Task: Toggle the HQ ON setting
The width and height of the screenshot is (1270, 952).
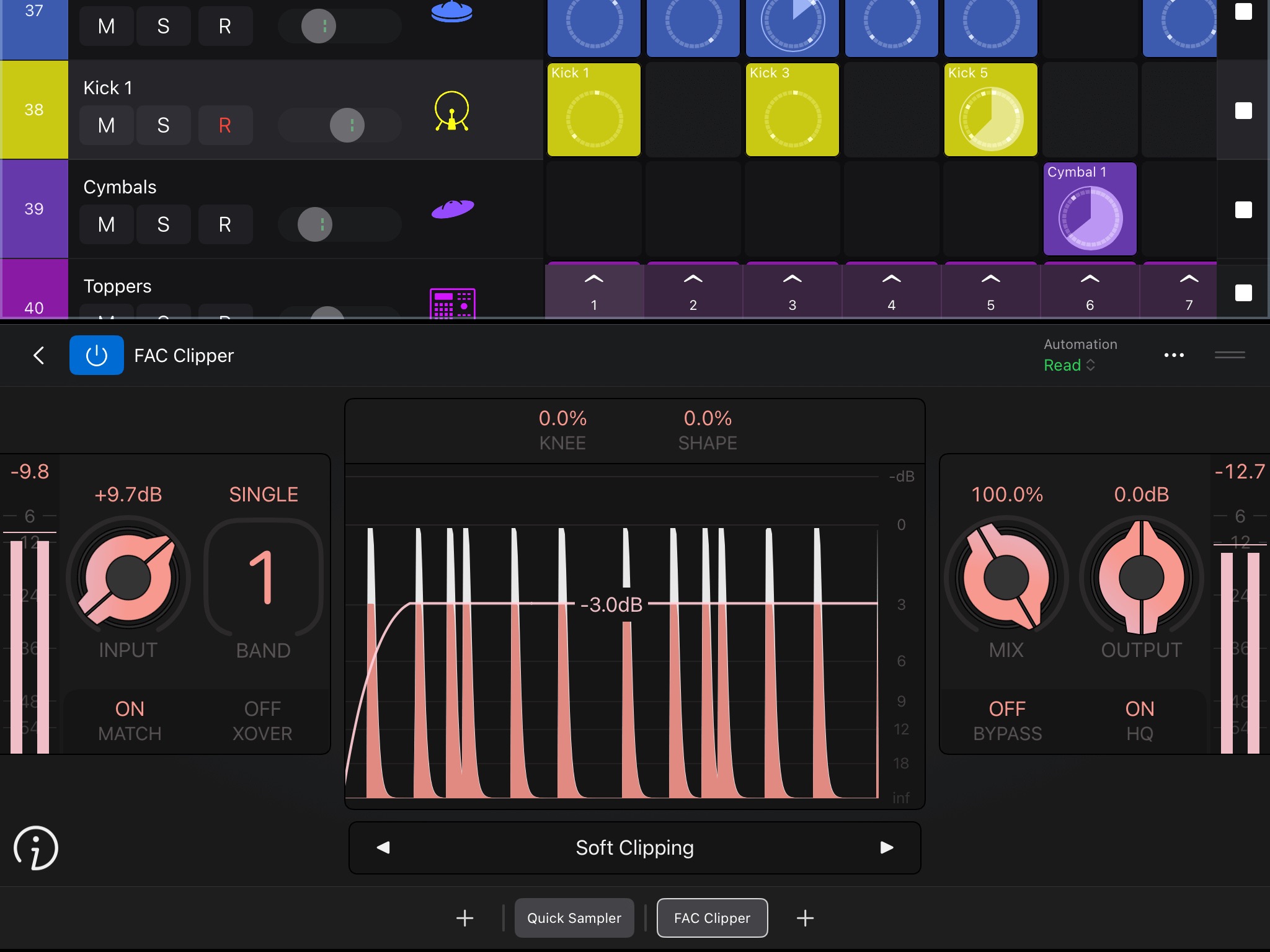Action: (1140, 721)
